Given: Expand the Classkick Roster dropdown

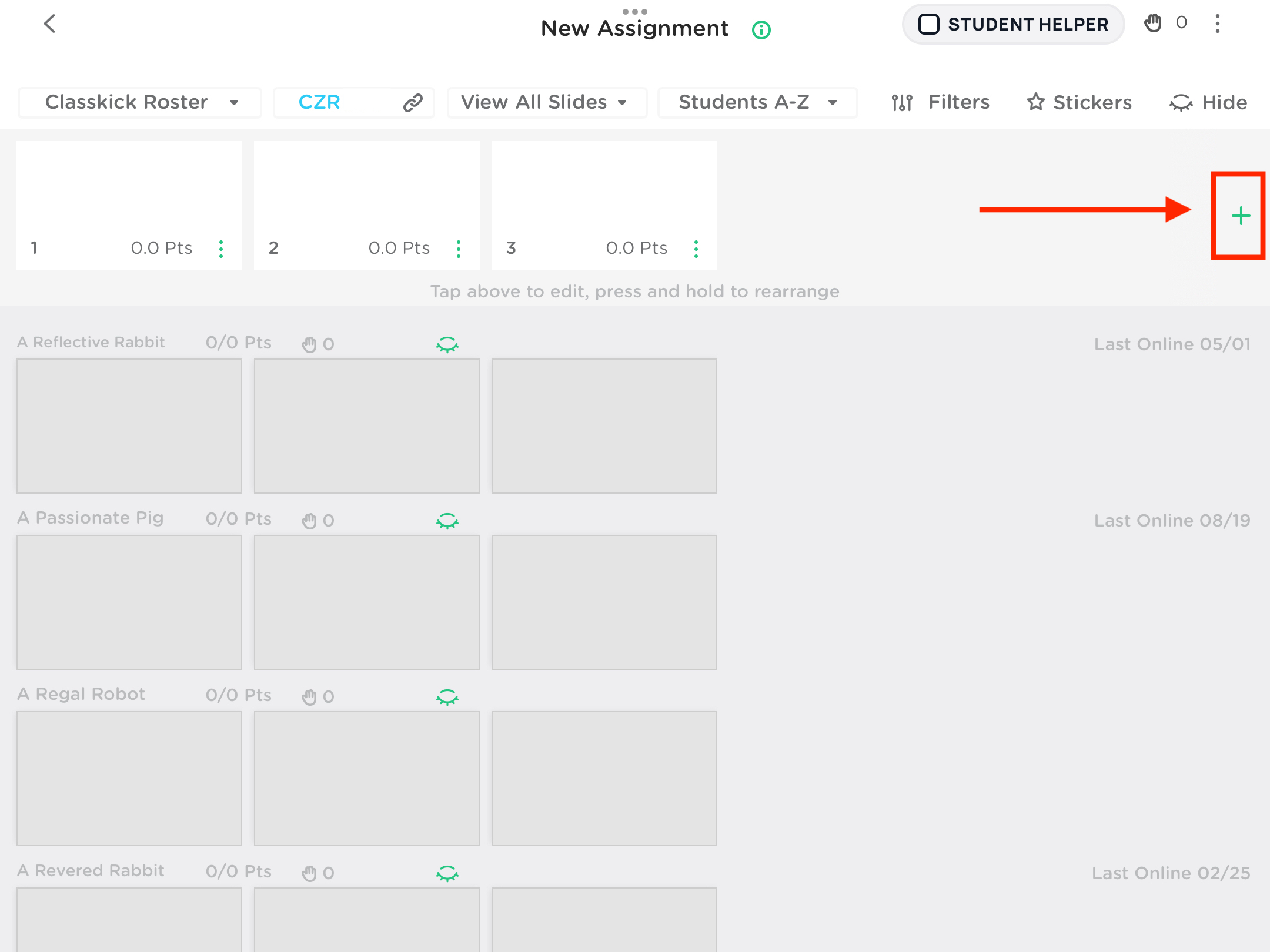Looking at the screenshot, I should pyautogui.click(x=140, y=103).
